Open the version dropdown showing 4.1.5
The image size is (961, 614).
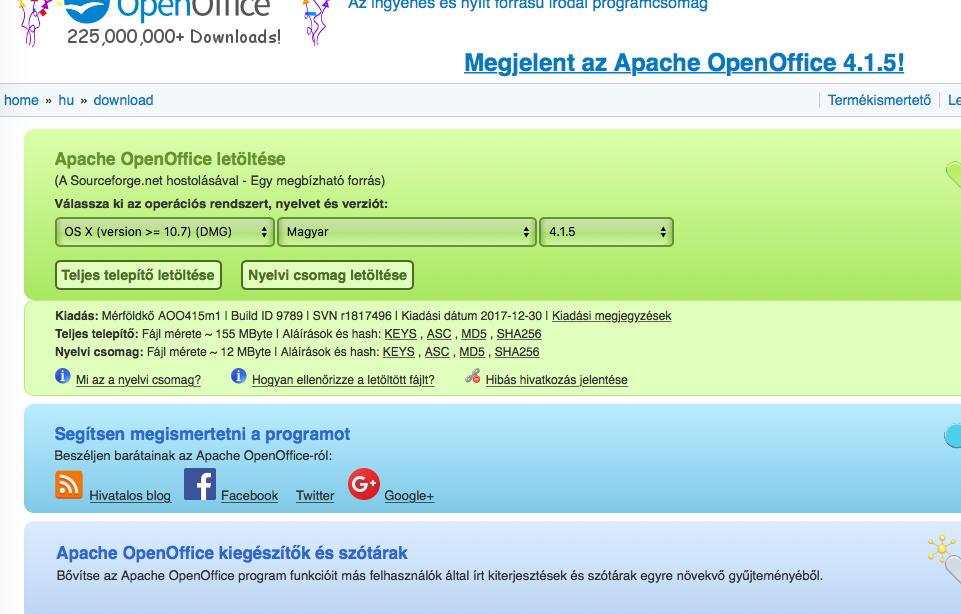606,232
